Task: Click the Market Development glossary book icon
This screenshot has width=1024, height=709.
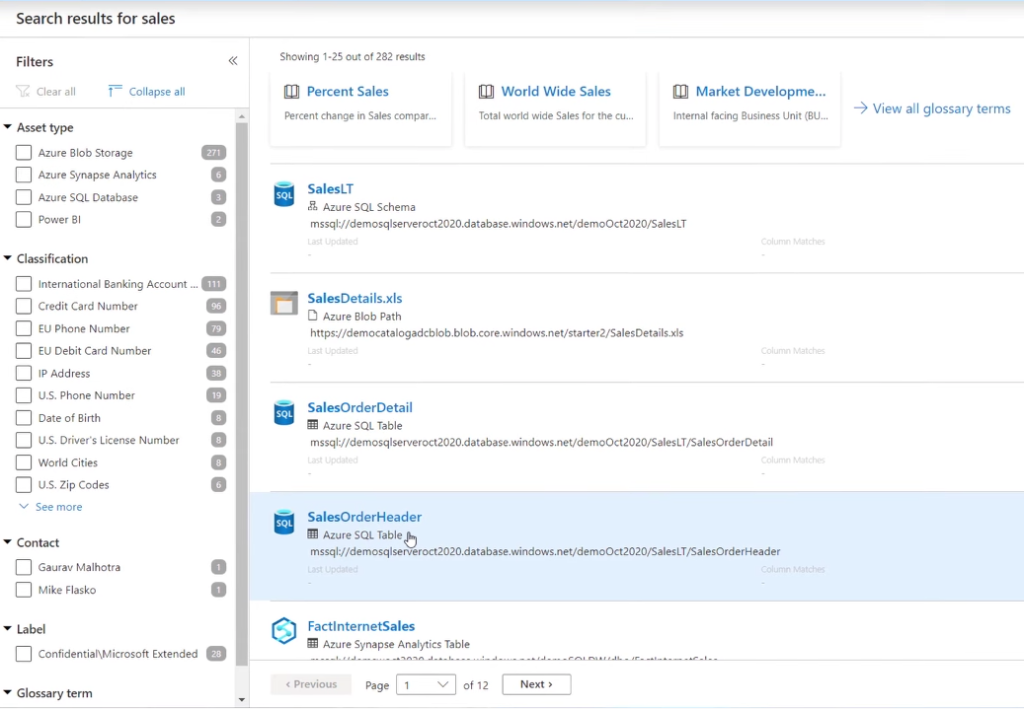Action: tap(680, 91)
